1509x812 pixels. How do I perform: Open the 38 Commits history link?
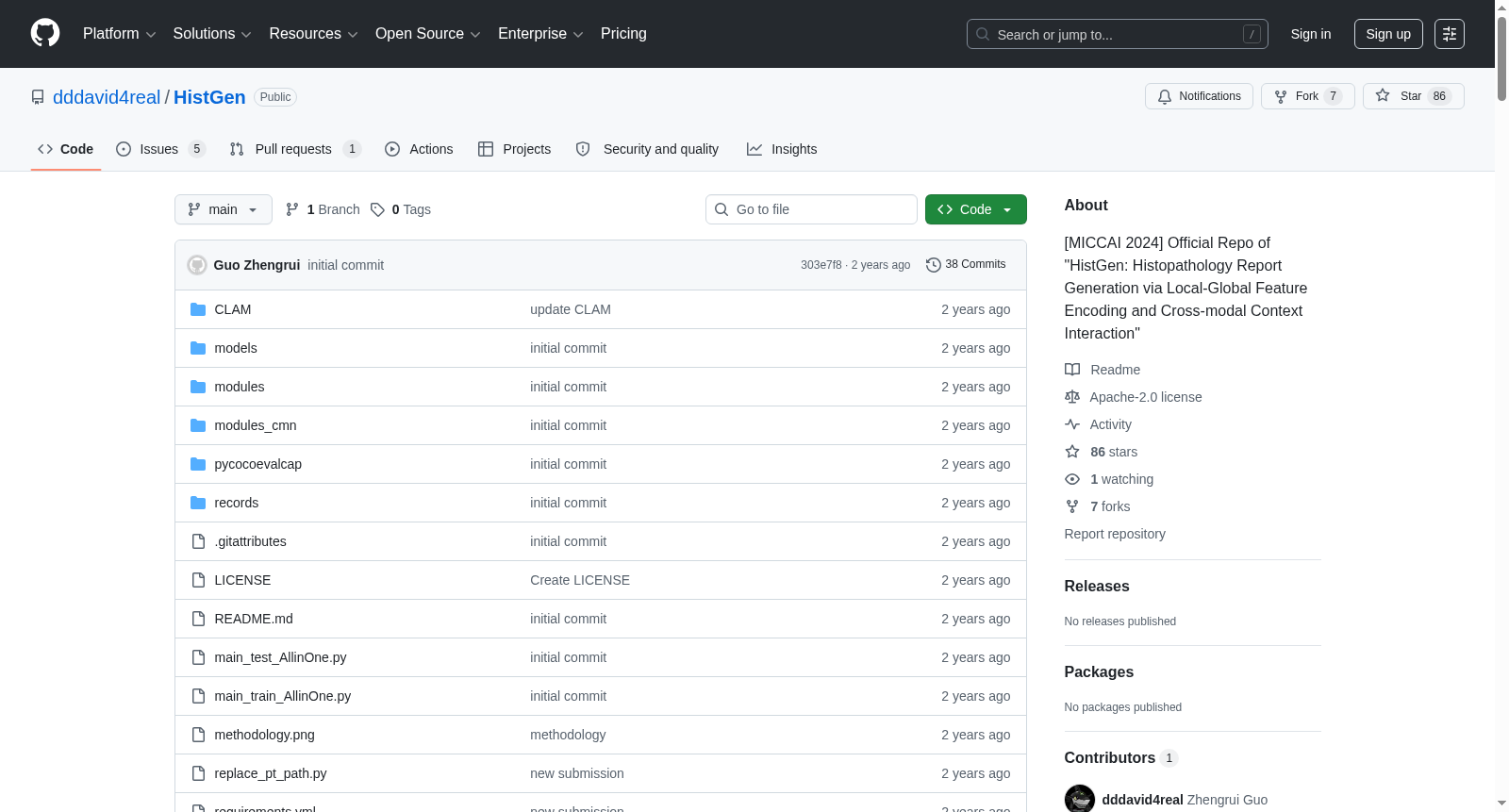[966, 265]
